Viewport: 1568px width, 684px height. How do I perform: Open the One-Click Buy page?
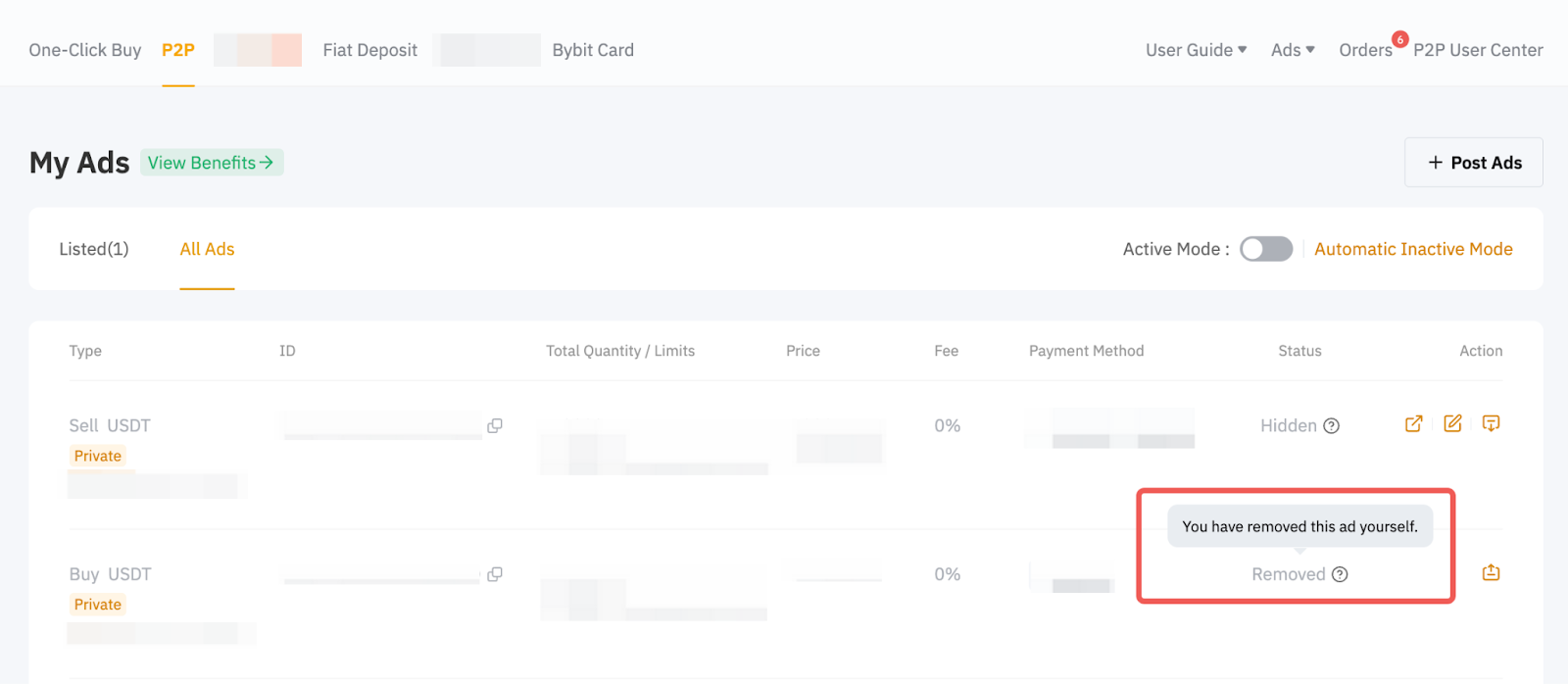click(x=85, y=50)
